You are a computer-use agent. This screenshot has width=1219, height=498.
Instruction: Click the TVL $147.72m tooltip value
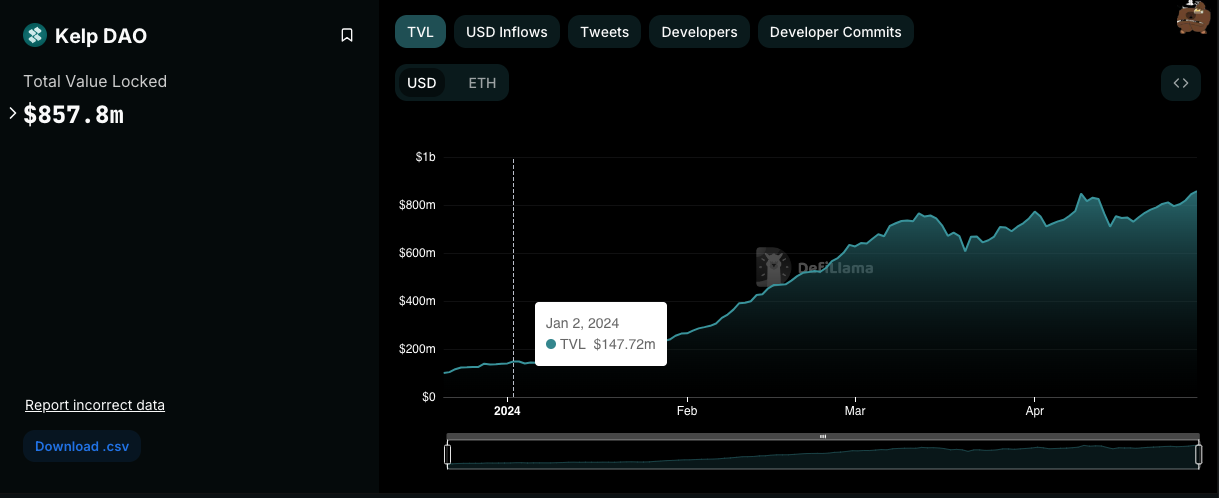[601, 344]
